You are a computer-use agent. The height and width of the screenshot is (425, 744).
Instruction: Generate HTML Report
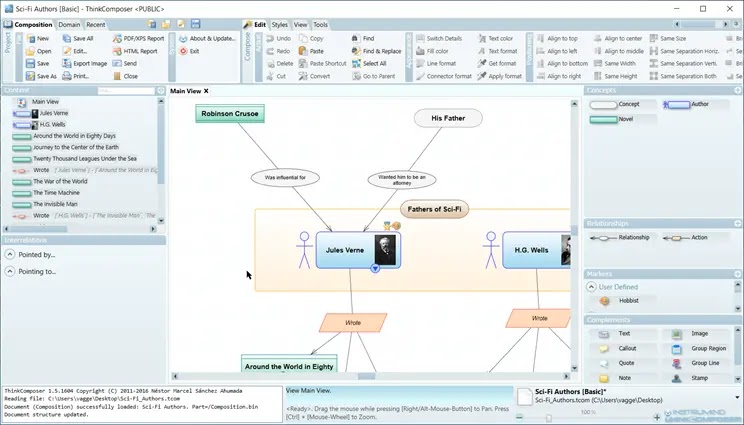[x=136, y=51]
